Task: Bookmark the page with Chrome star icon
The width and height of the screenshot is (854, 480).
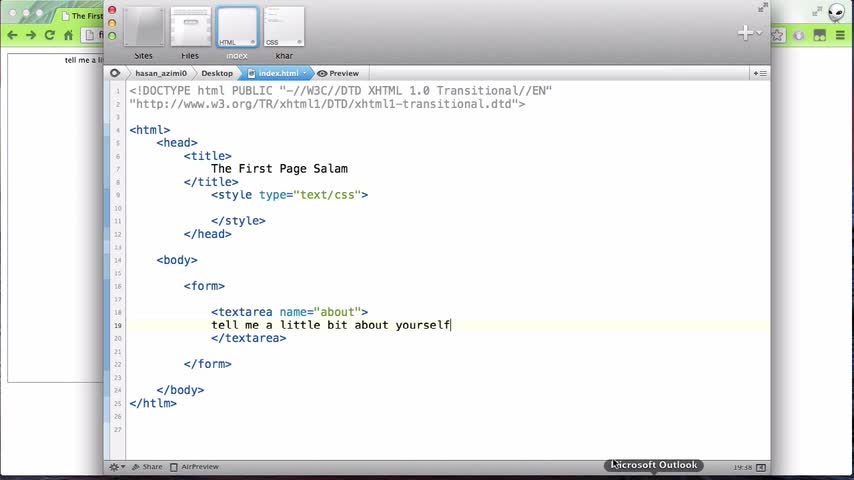Action: 777,35
